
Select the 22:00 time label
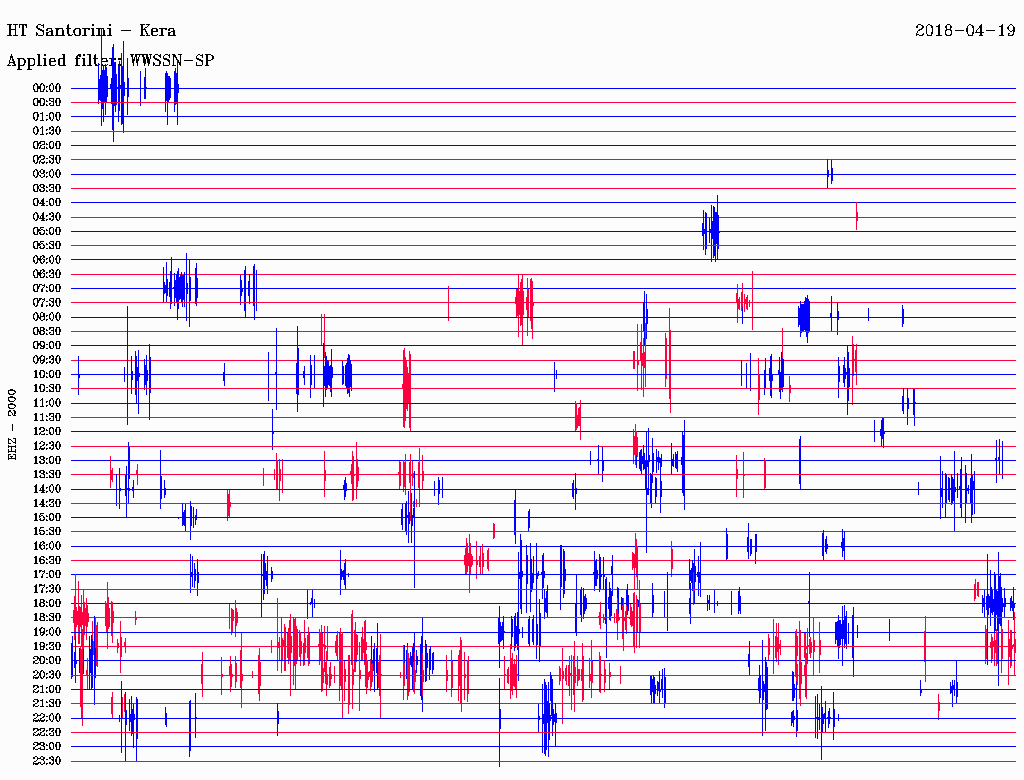pos(47,718)
